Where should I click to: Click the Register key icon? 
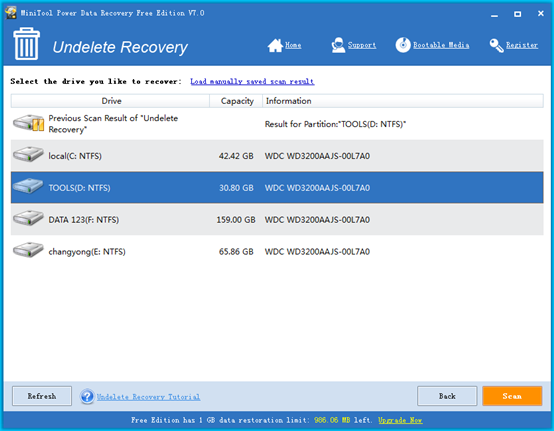click(x=496, y=46)
